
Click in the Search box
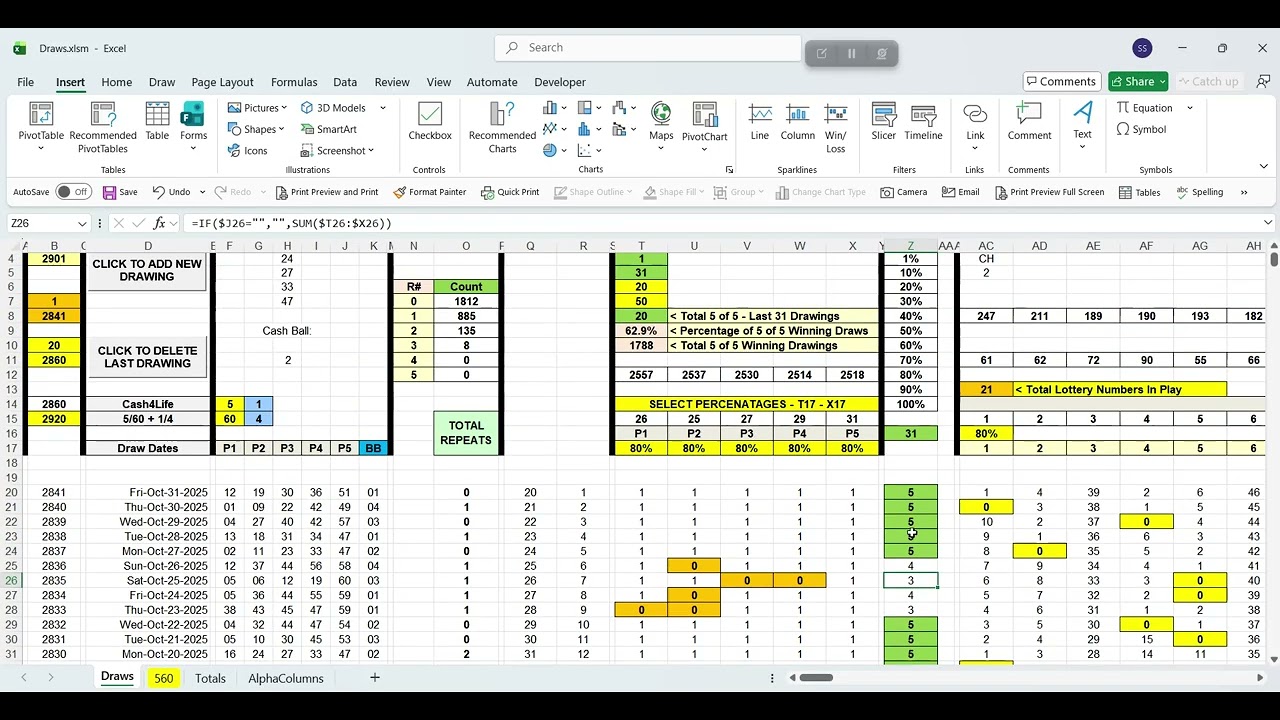point(648,47)
